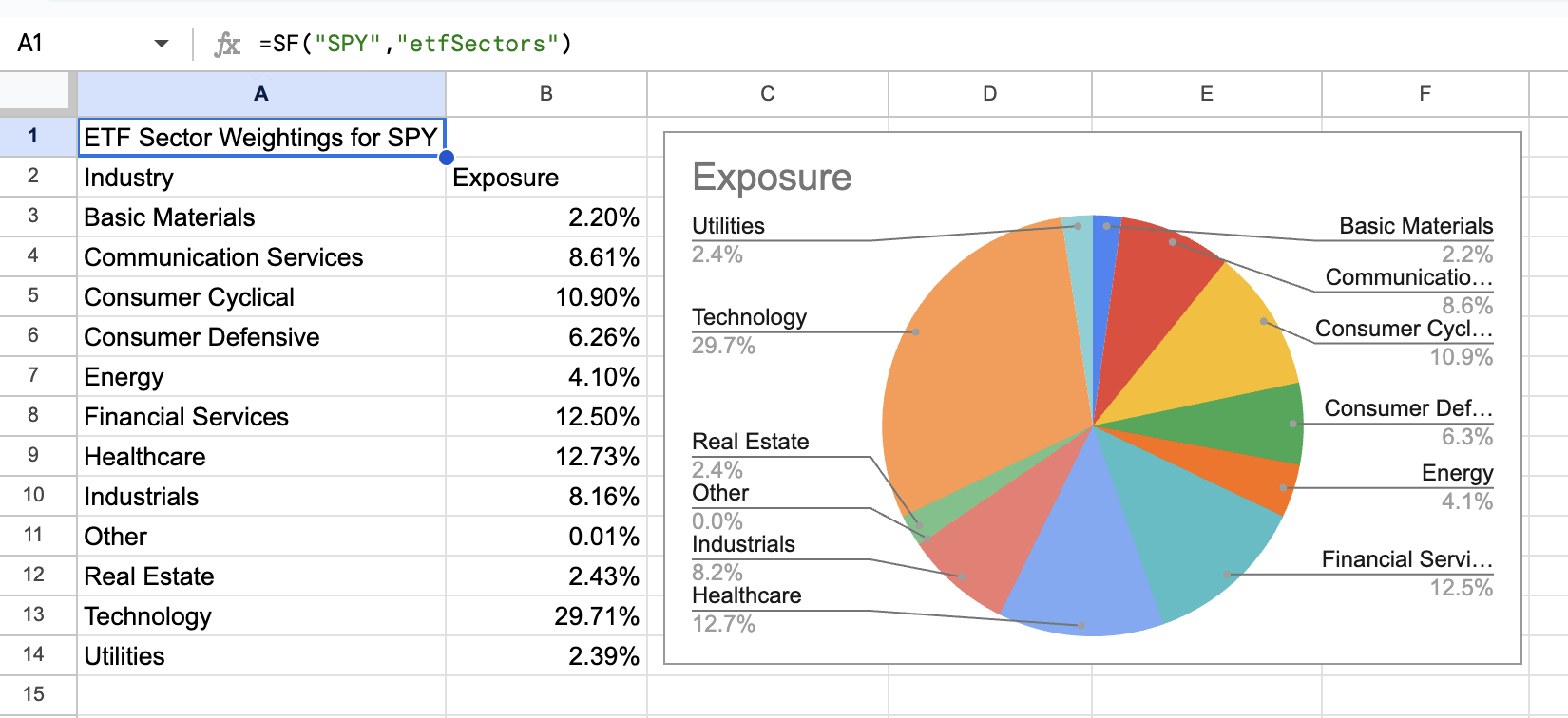The height and width of the screenshot is (718, 1568).
Task: Click the blue fill handle on cell A1
Action: [447, 158]
